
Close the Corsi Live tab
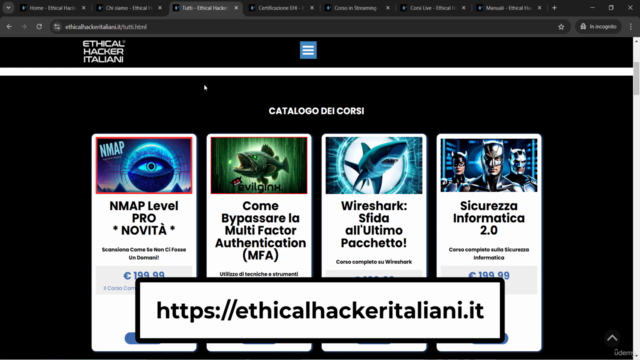pos(464,8)
